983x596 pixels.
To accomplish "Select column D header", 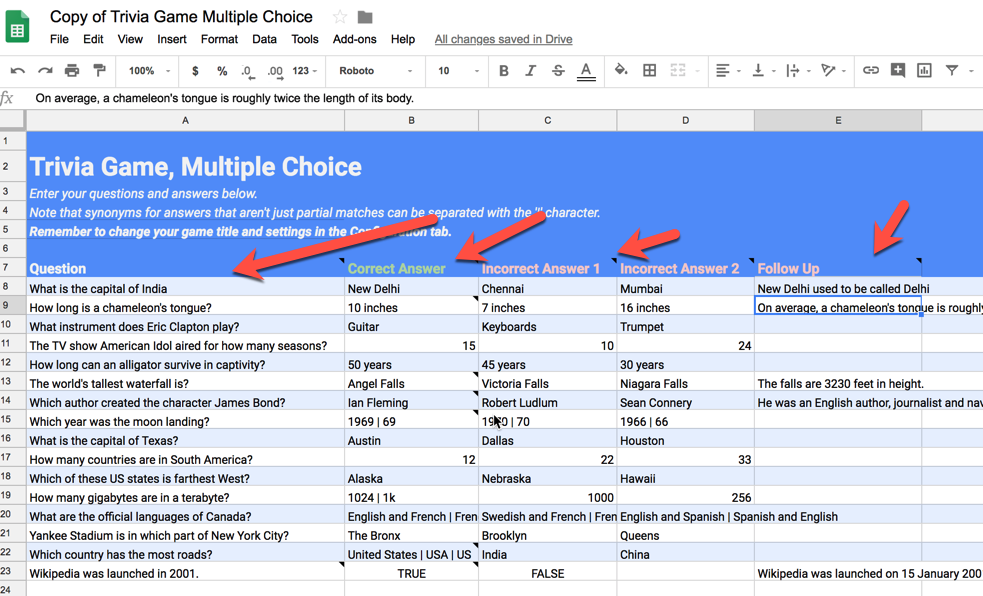I will point(685,120).
